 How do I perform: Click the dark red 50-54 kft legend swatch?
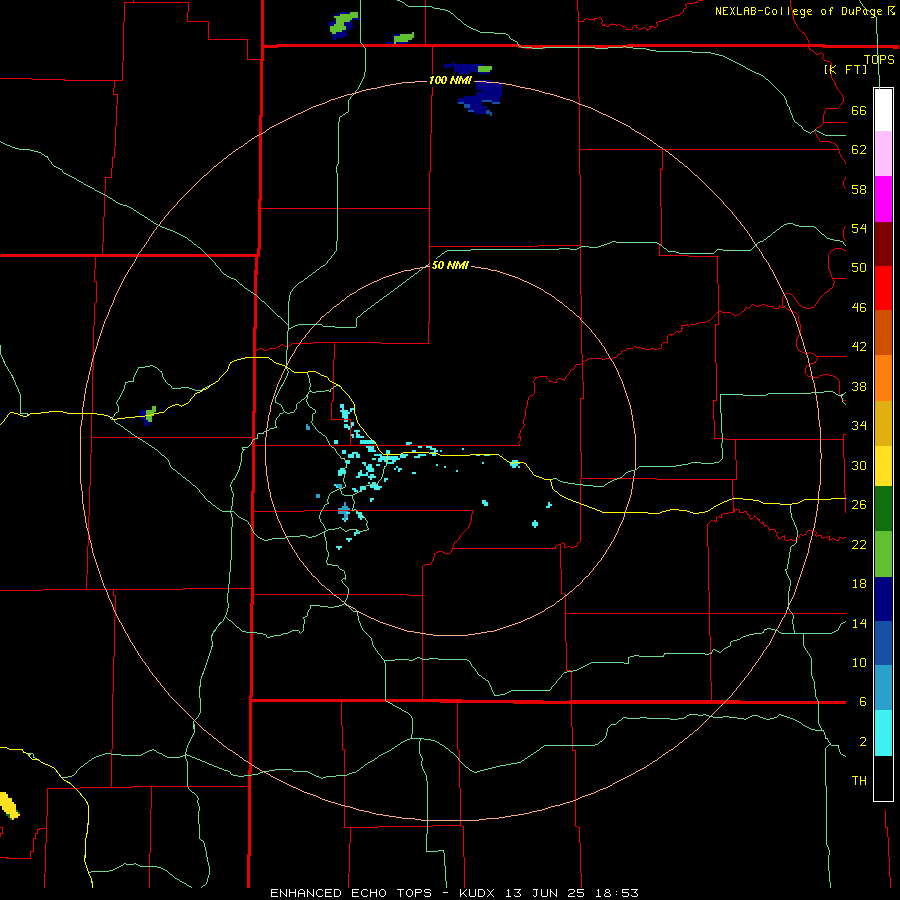tap(883, 244)
